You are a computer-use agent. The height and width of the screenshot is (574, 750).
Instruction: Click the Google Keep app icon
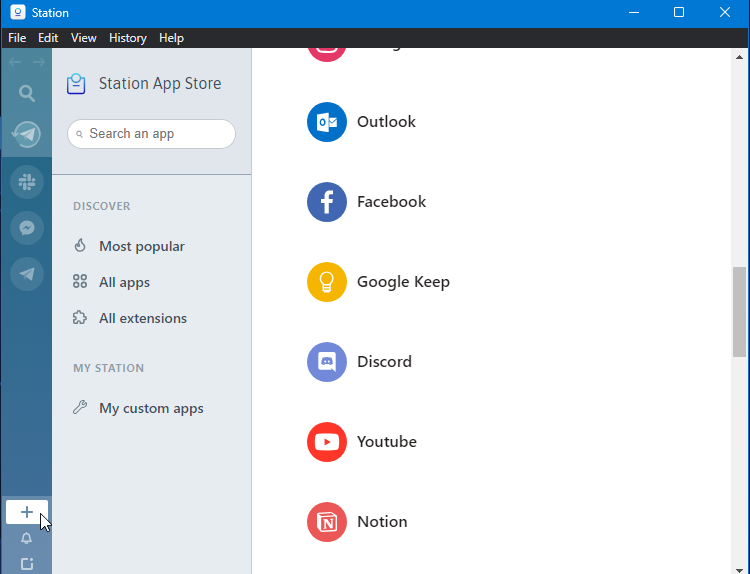[x=327, y=282]
